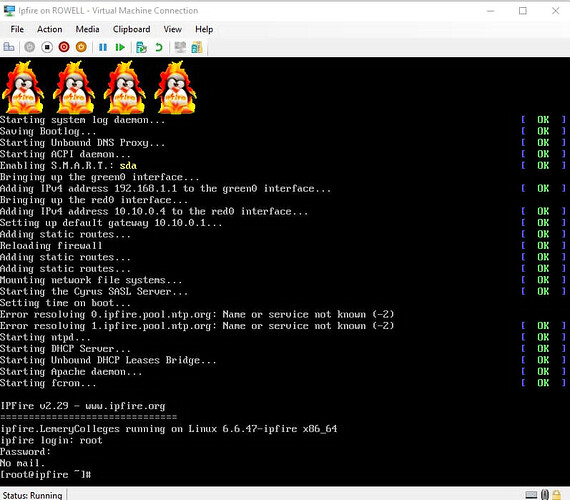Screen dimensions: 570x500
Task: Open the Help menu
Action: 204,29
